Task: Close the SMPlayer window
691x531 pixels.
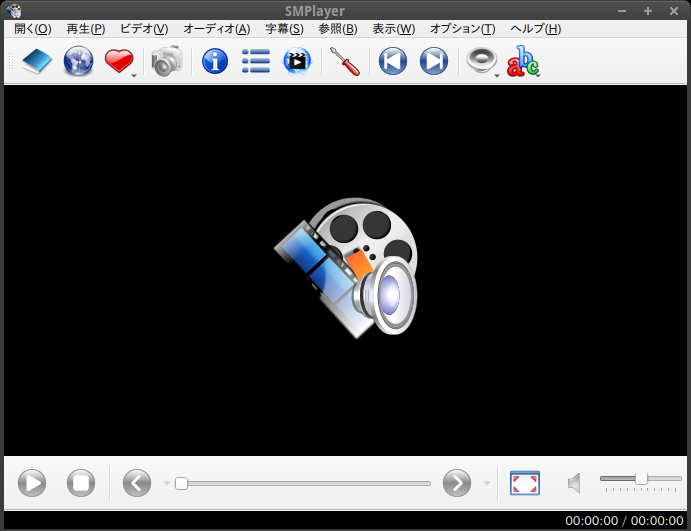Action: (674, 11)
